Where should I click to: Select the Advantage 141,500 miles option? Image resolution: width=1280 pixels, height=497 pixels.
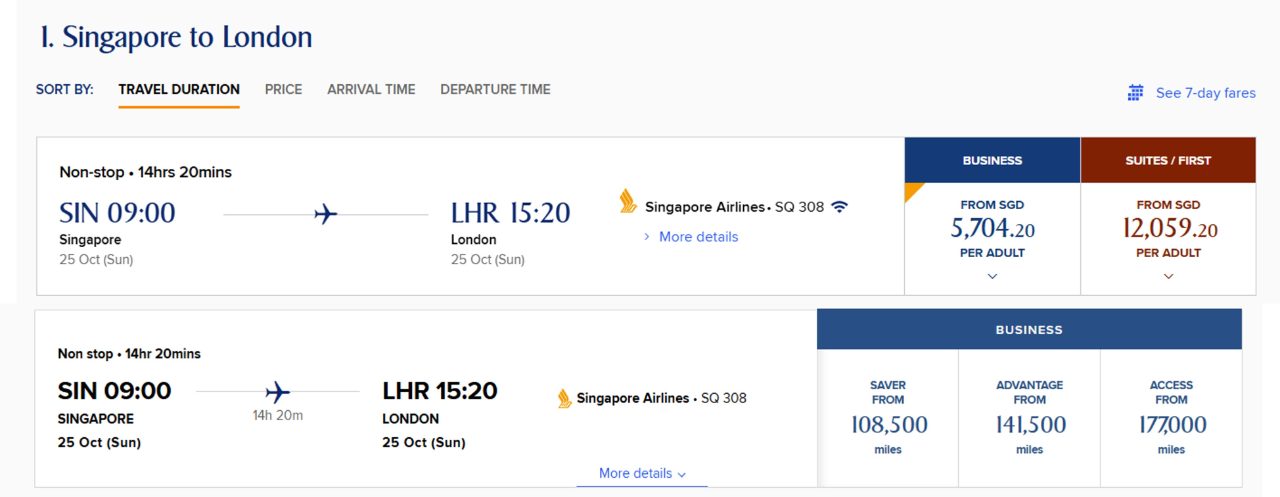click(1030, 417)
